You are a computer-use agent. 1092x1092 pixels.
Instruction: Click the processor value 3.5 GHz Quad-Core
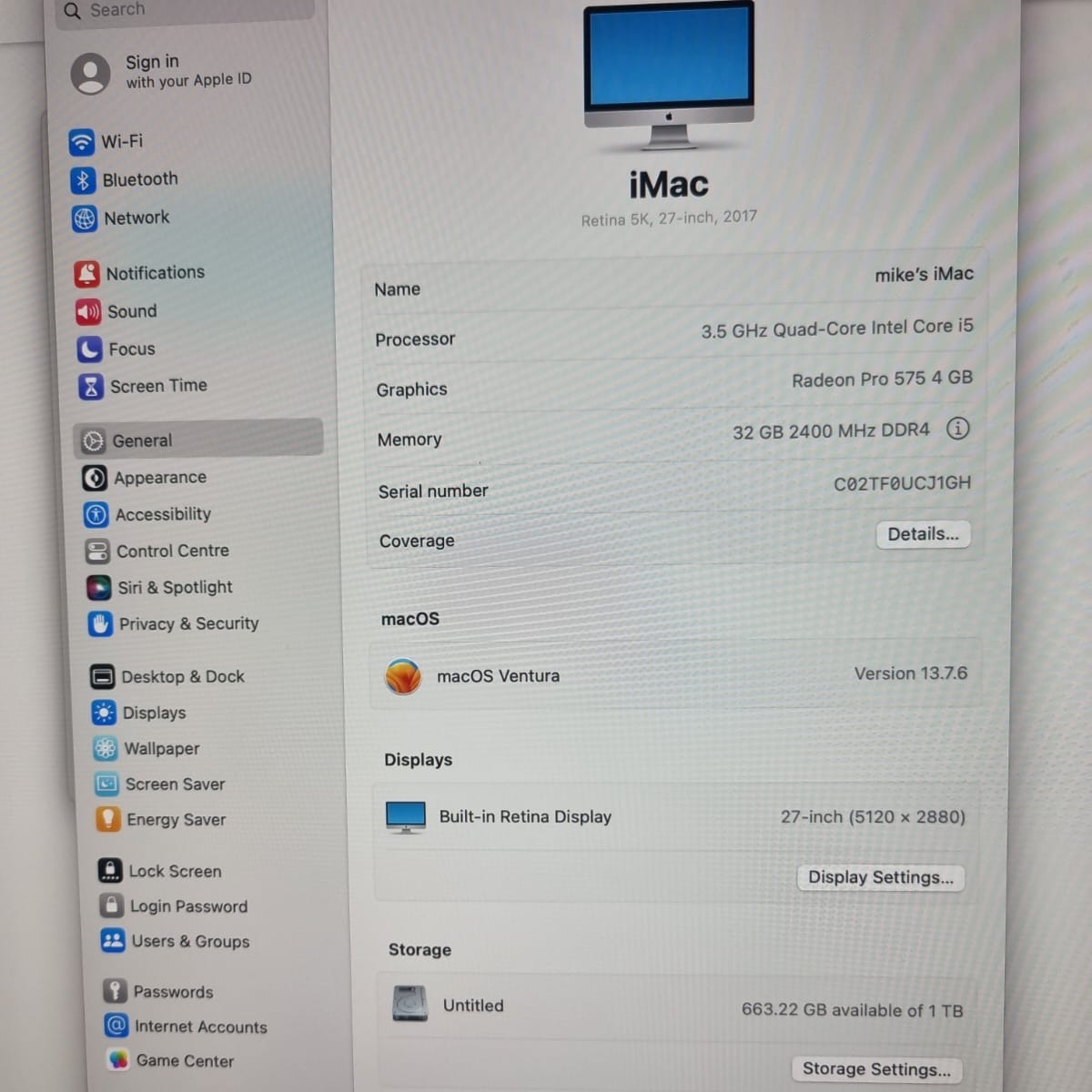click(x=836, y=329)
